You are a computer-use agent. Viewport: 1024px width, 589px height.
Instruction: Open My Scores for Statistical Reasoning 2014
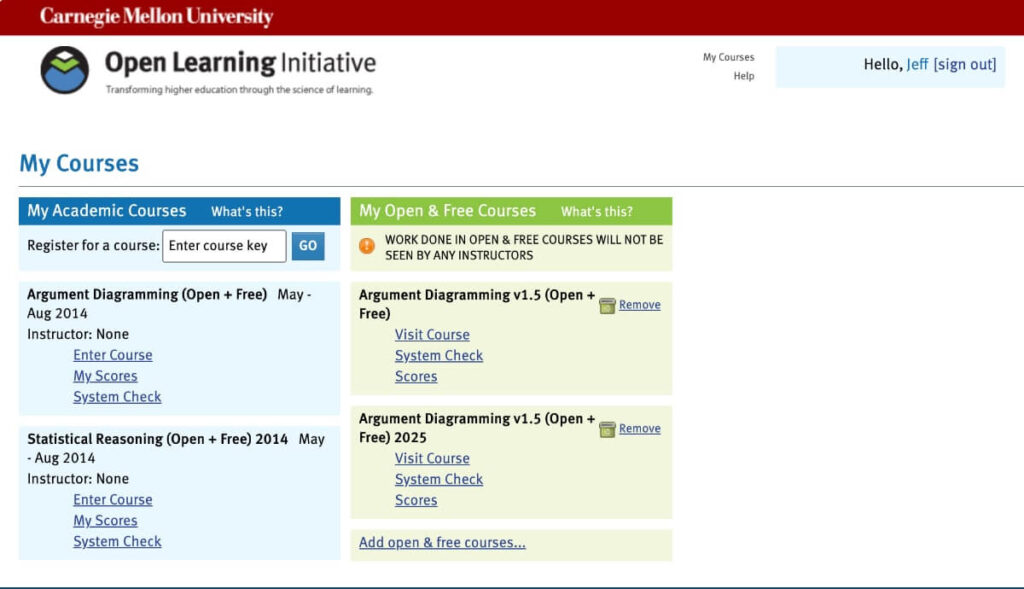point(105,520)
